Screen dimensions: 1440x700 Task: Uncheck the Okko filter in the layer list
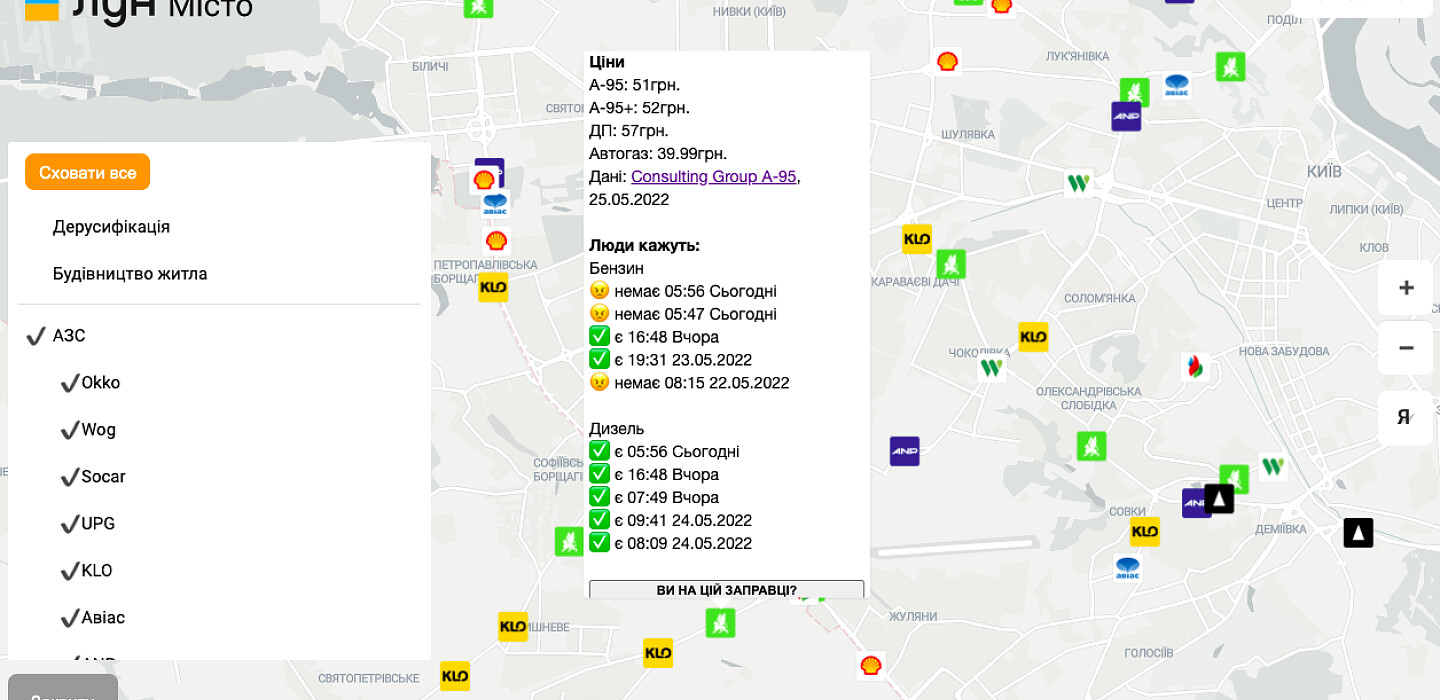click(69, 383)
